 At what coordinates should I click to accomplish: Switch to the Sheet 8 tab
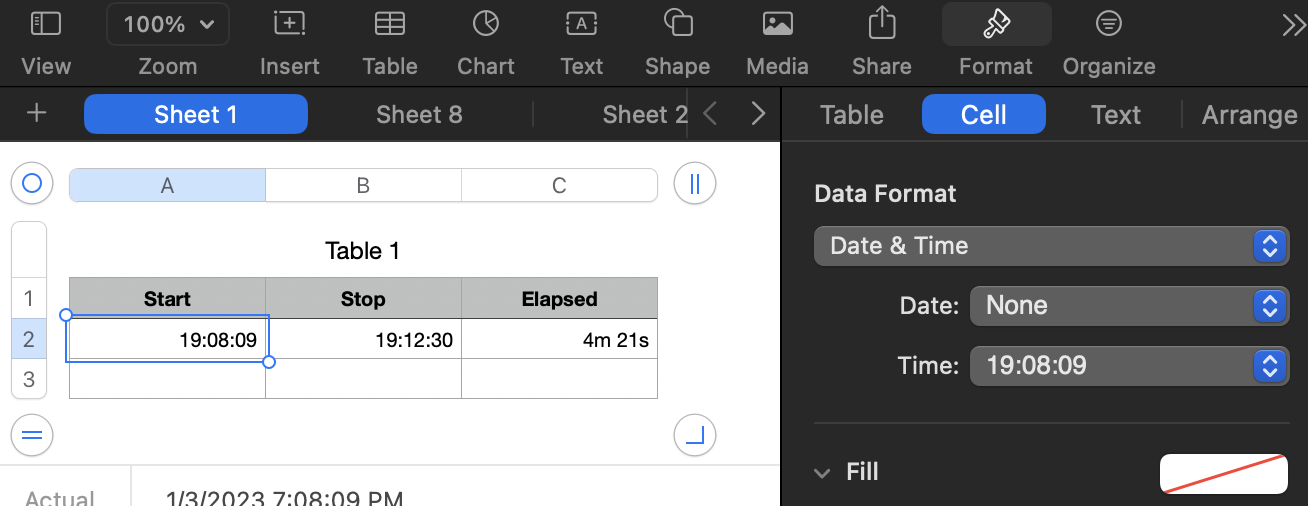coord(419,115)
